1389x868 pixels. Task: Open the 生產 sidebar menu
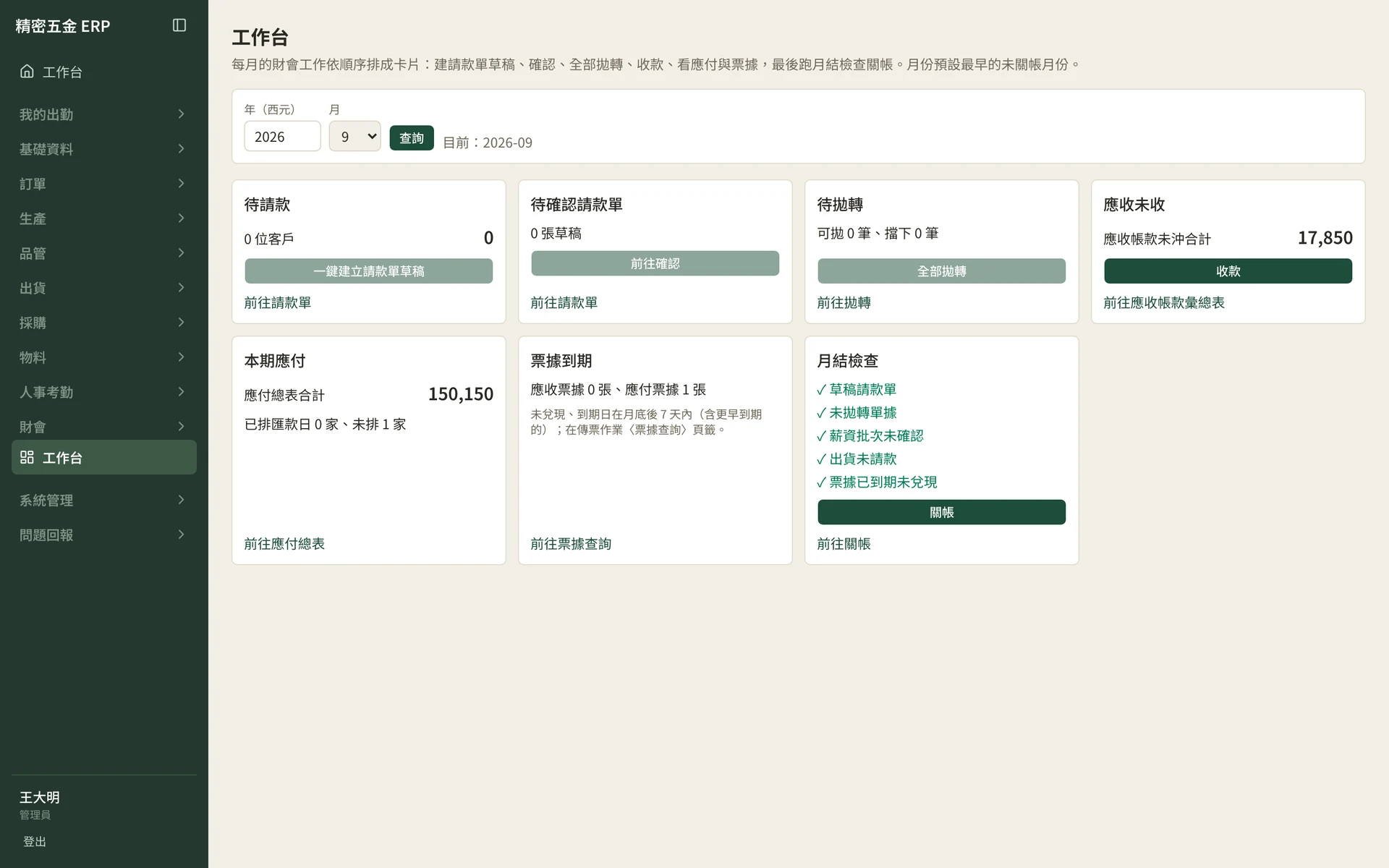[x=104, y=218]
